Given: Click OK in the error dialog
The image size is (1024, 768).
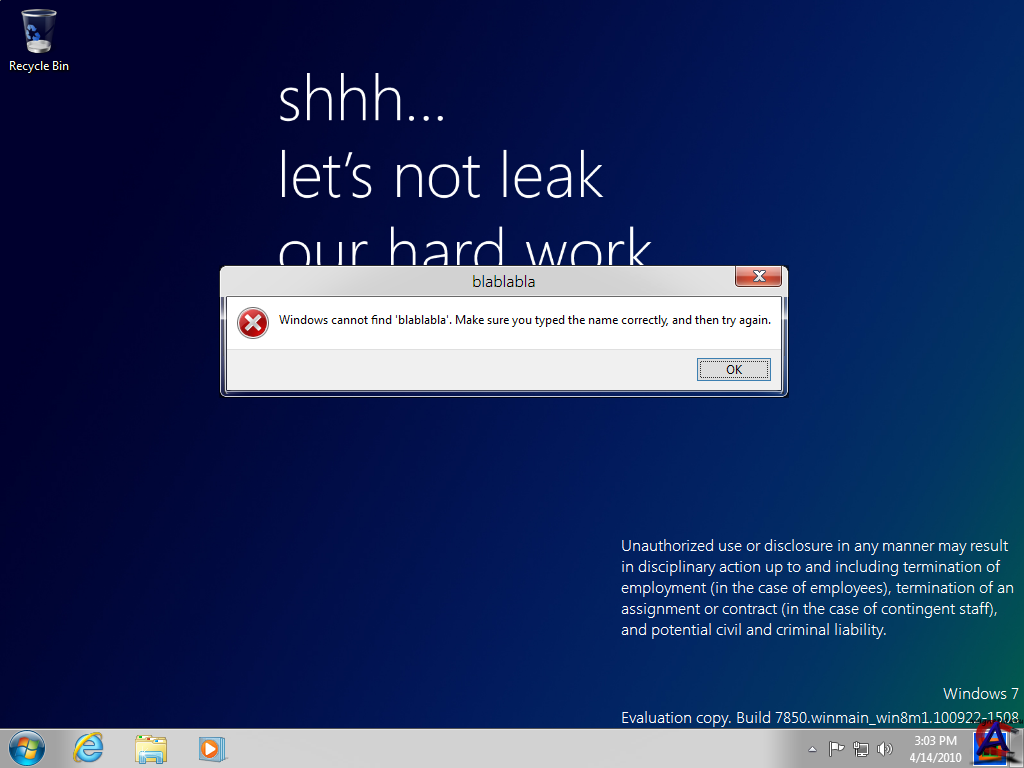Looking at the screenshot, I should (734, 370).
